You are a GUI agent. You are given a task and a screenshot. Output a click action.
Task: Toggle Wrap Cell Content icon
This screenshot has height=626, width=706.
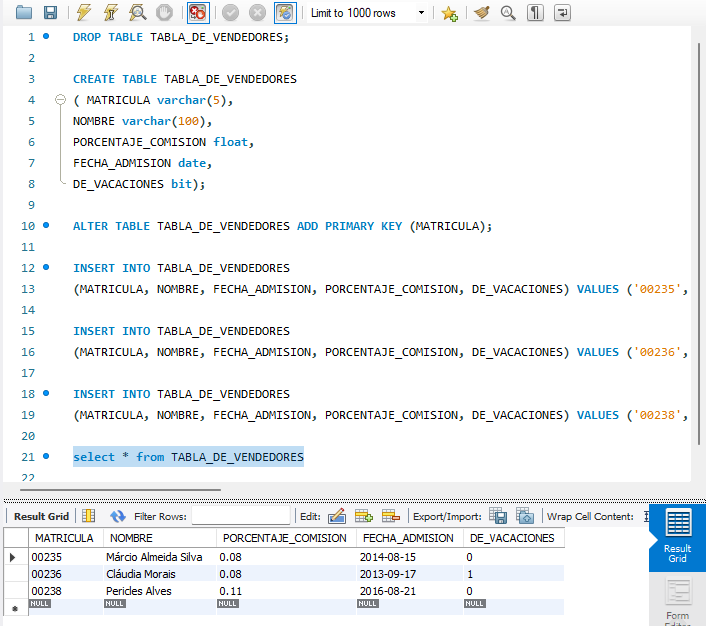(647, 516)
